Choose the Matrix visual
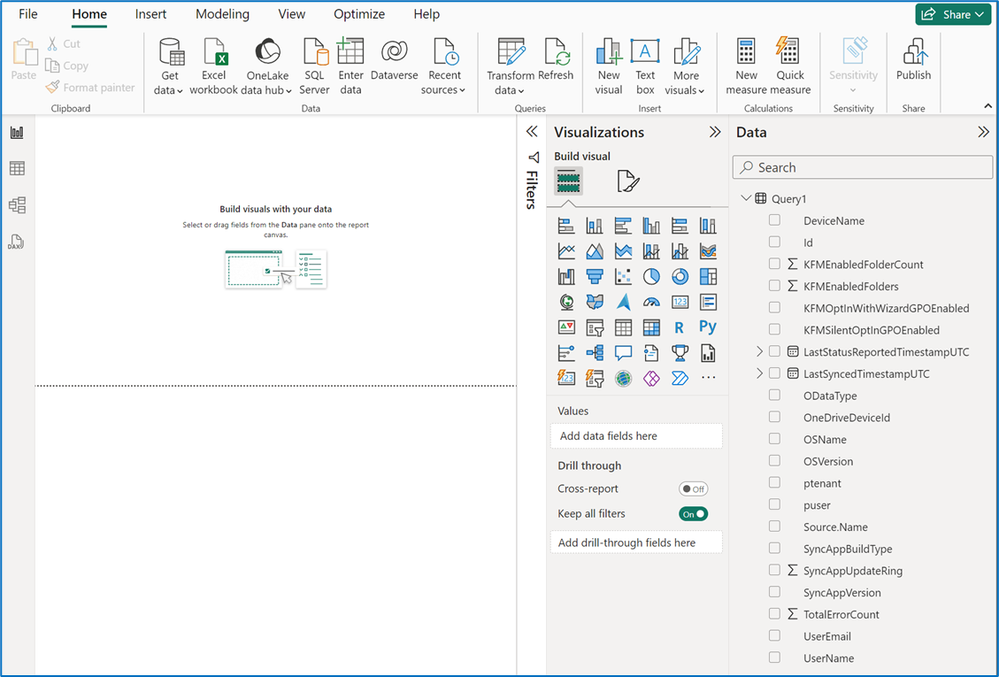999x677 pixels. (x=651, y=327)
